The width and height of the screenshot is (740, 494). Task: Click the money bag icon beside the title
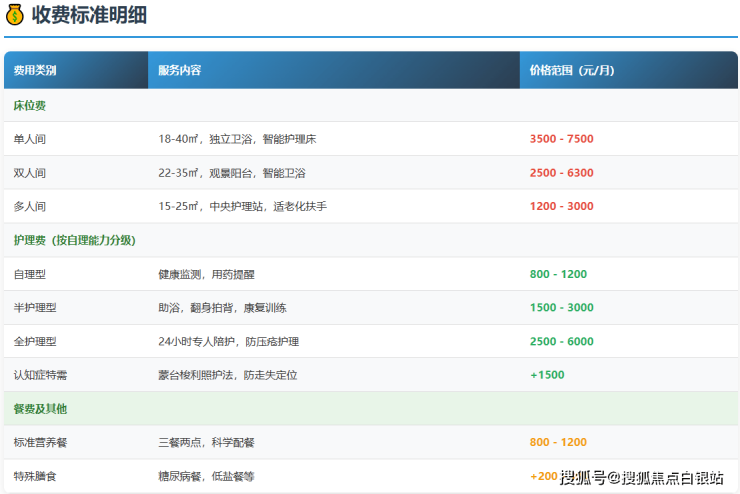coord(15,15)
